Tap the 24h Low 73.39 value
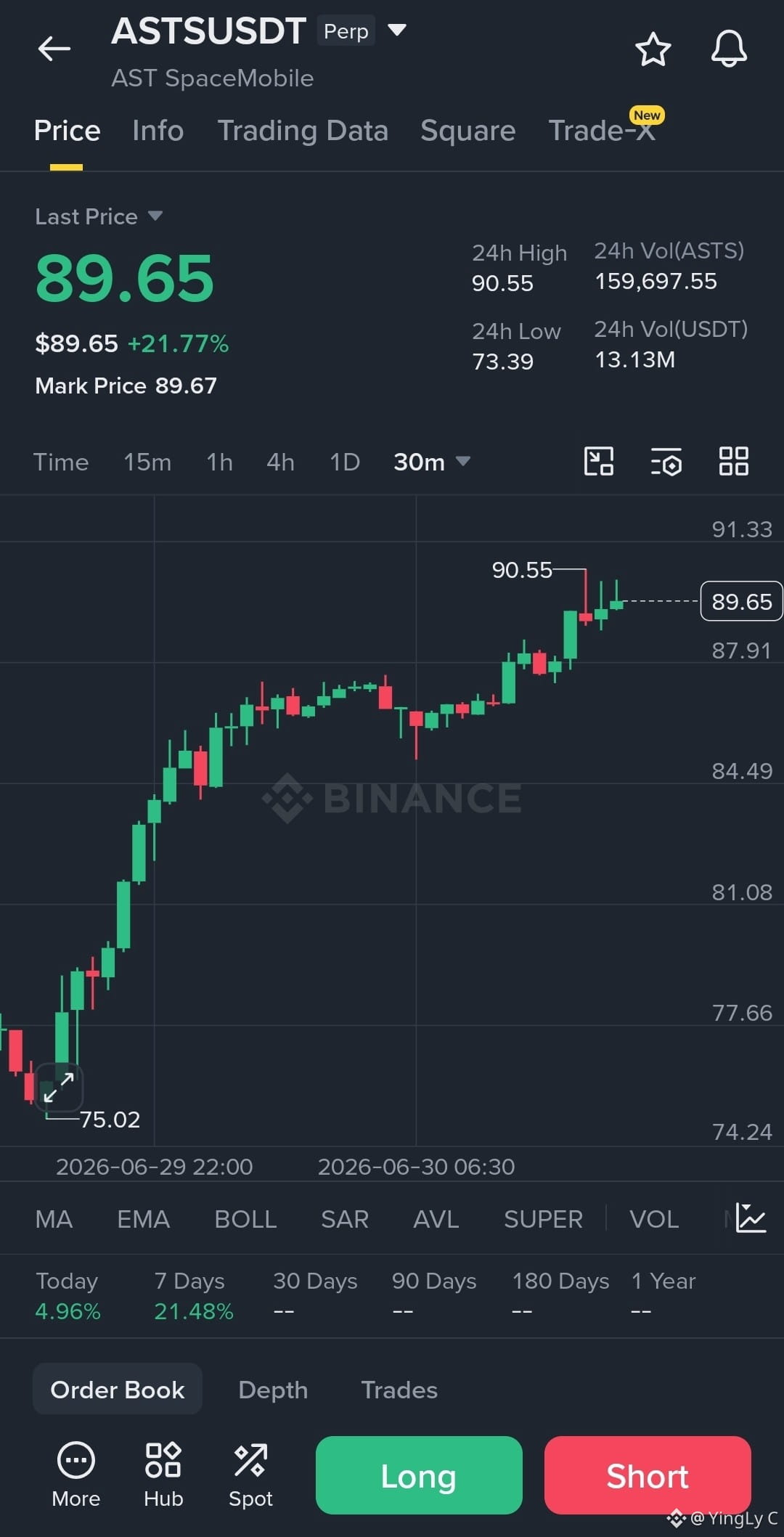The image size is (784, 1537). tap(502, 362)
